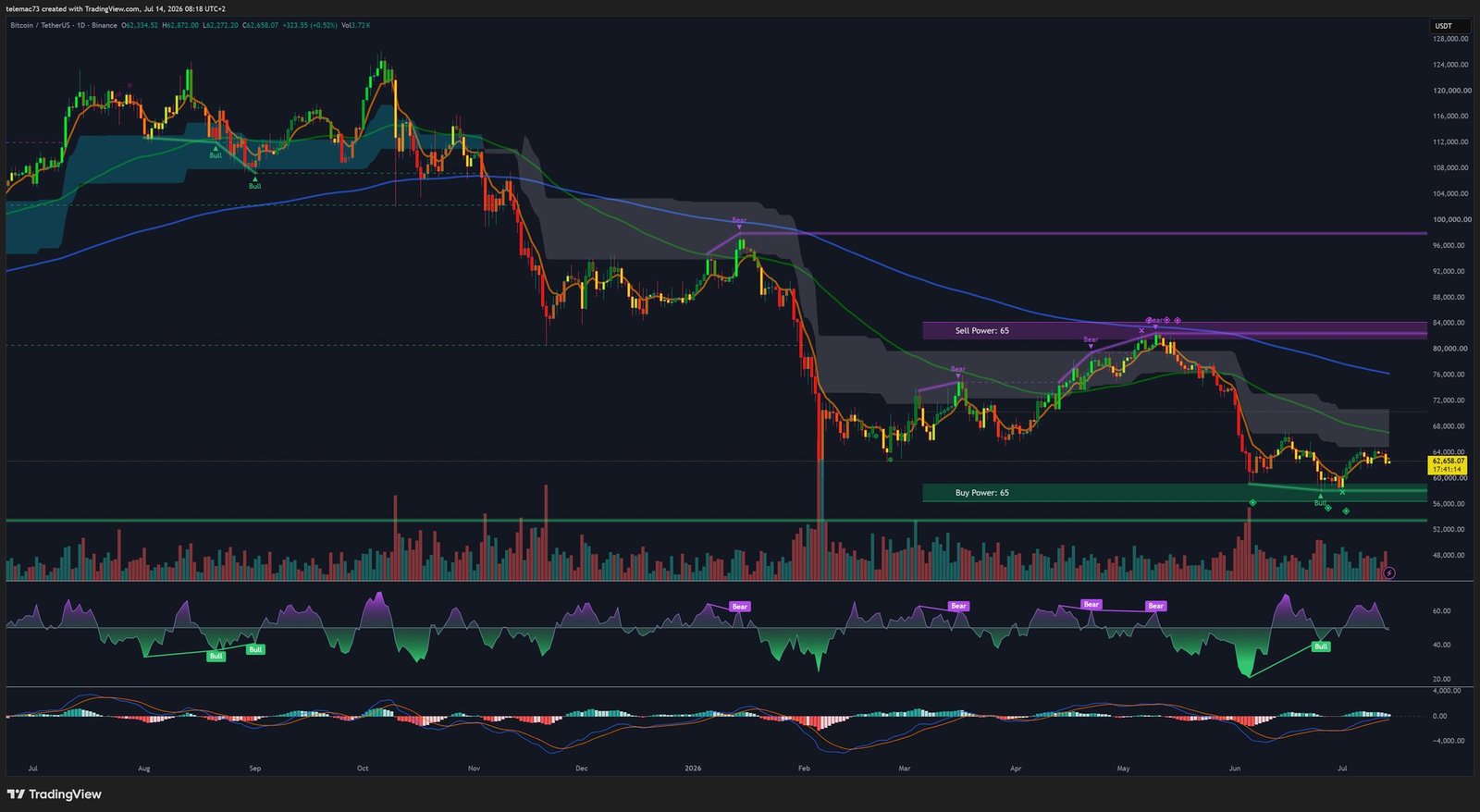Click the -4,000.00 MACD axis label

(x=1449, y=741)
